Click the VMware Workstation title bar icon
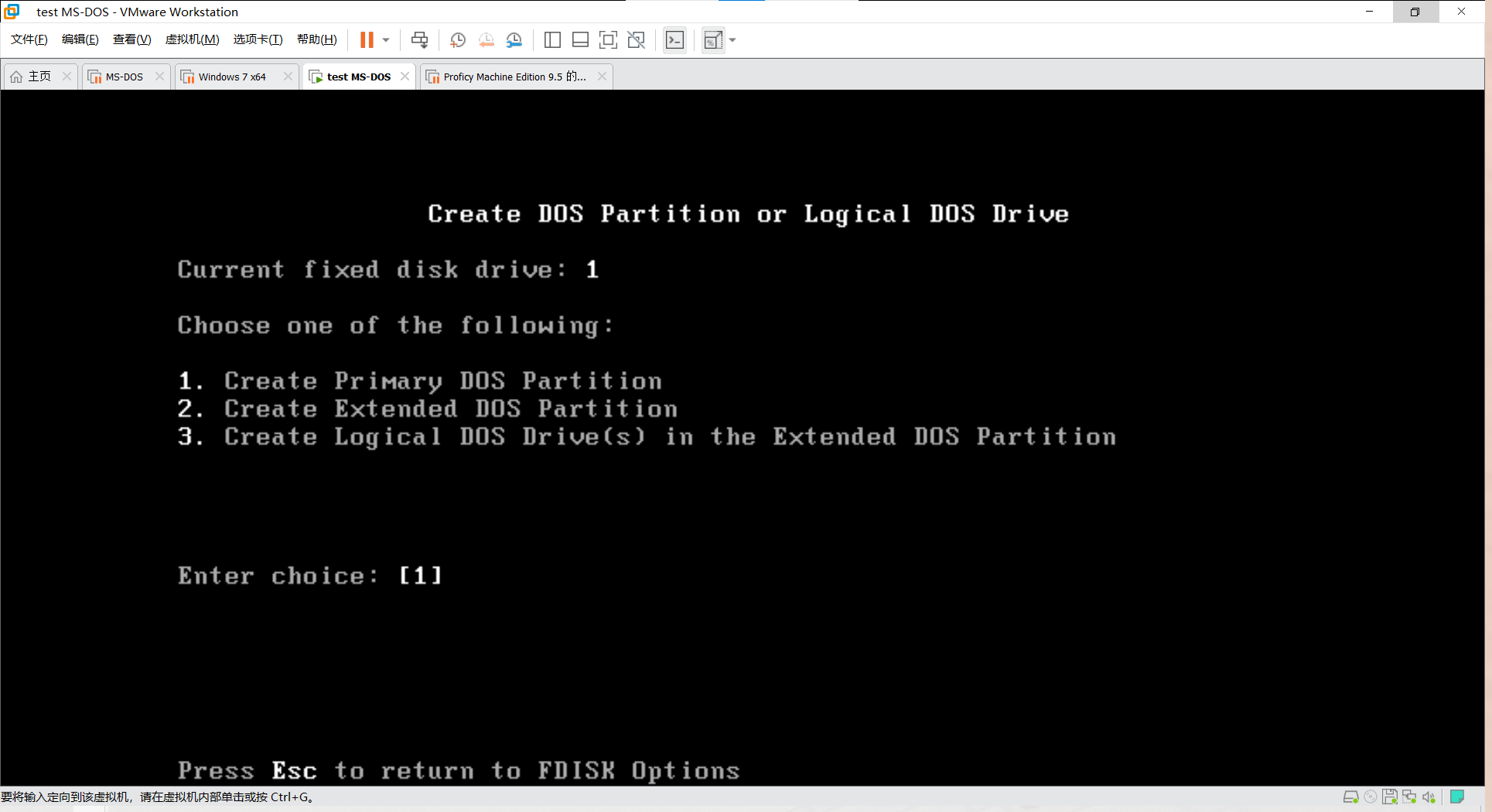This screenshot has width=1492, height=812. (x=12, y=12)
